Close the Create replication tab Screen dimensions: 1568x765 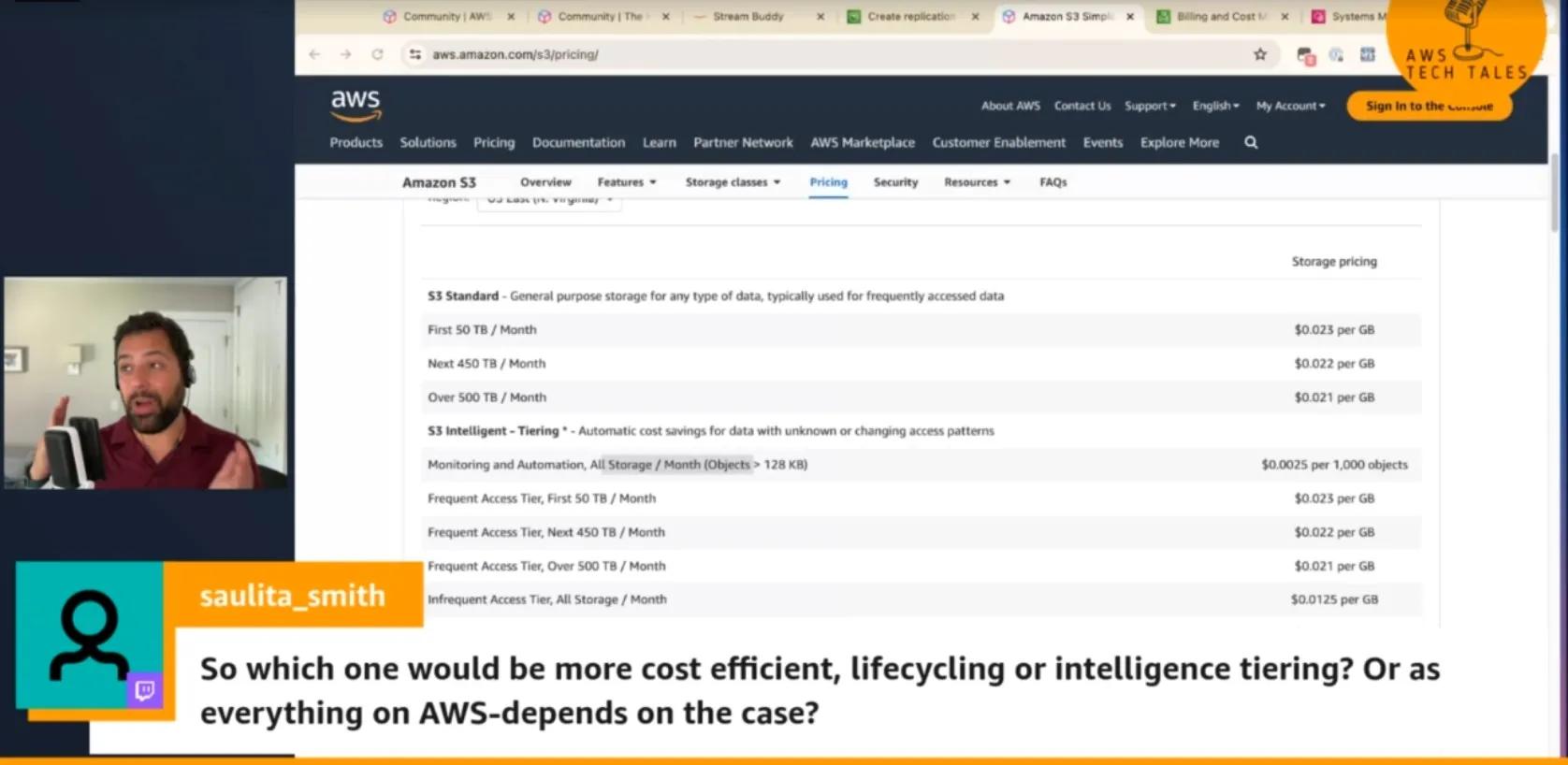(975, 17)
